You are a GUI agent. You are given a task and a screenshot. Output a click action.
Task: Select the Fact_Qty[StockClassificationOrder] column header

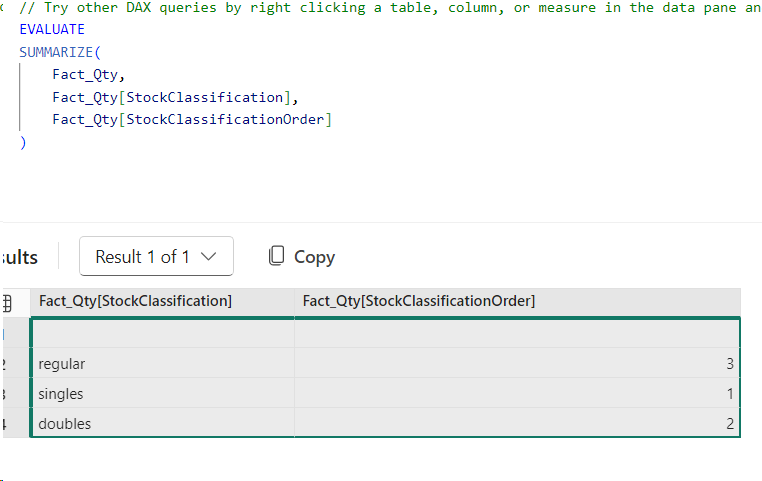(517, 301)
